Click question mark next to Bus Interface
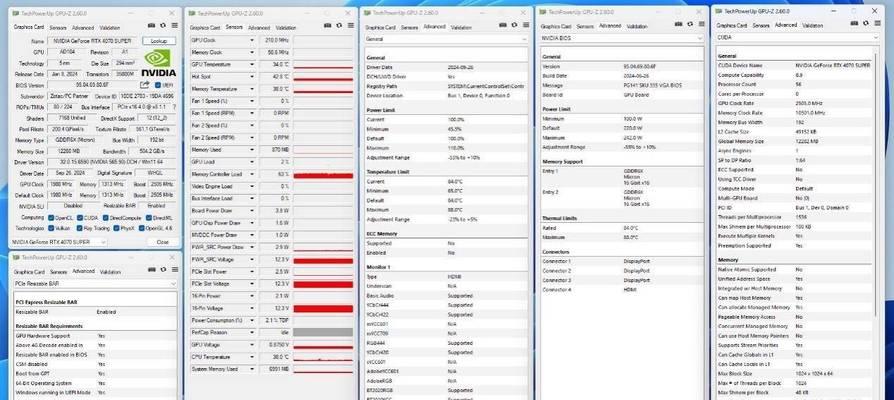894x400 pixels. point(174,107)
